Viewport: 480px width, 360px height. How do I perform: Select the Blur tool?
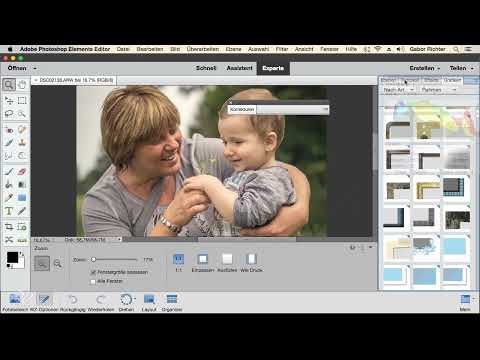9,156
